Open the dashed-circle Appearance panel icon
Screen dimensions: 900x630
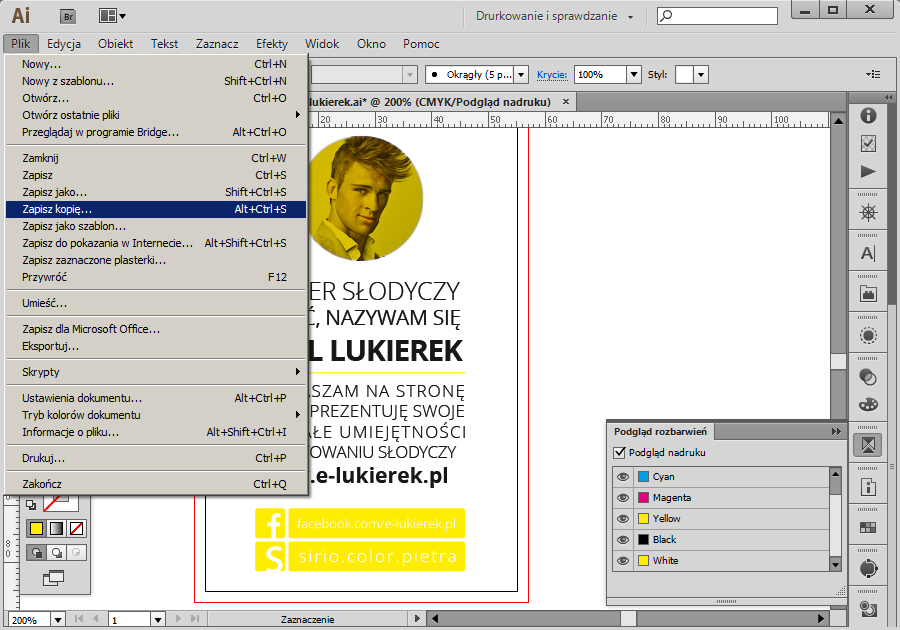click(868, 335)
